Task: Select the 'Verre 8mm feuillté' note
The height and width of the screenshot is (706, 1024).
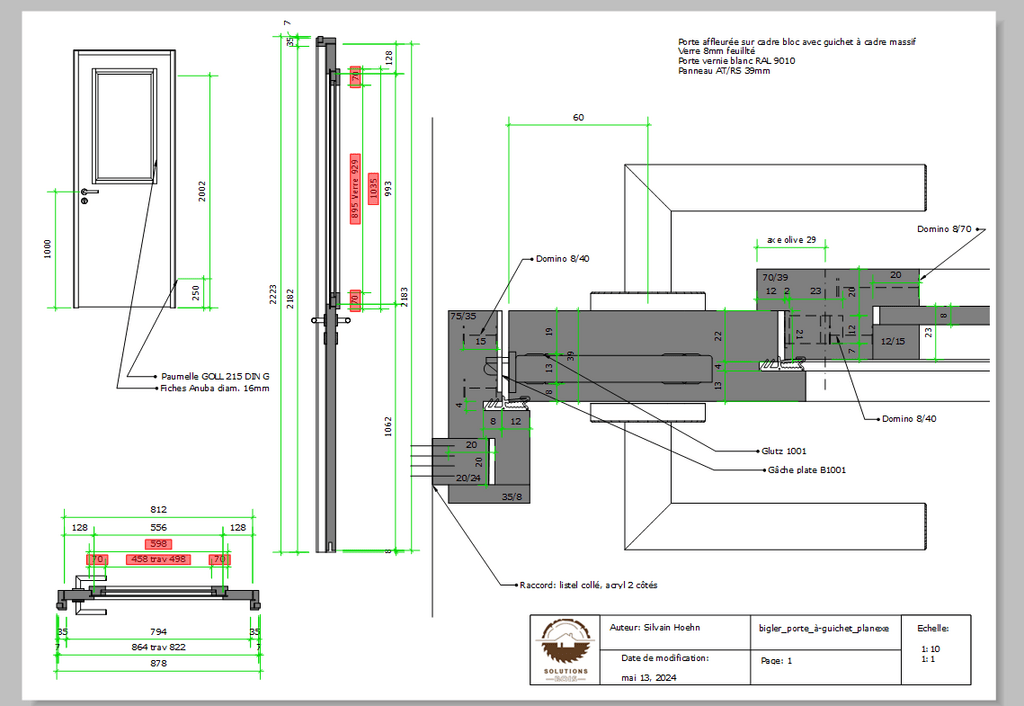Action: 716,51
